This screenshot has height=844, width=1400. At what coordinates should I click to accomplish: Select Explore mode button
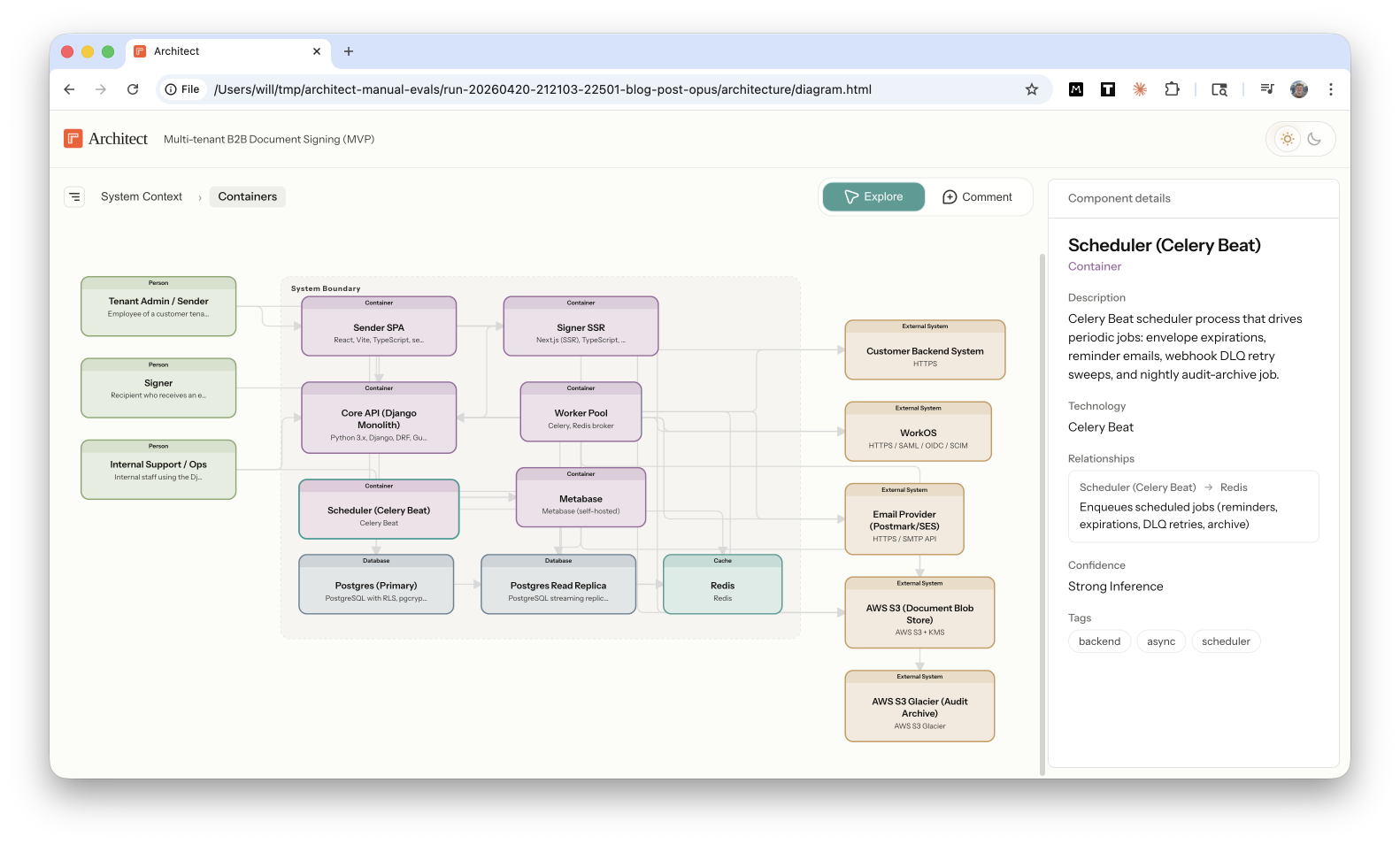pyautogui.click(x=873, y=196)
